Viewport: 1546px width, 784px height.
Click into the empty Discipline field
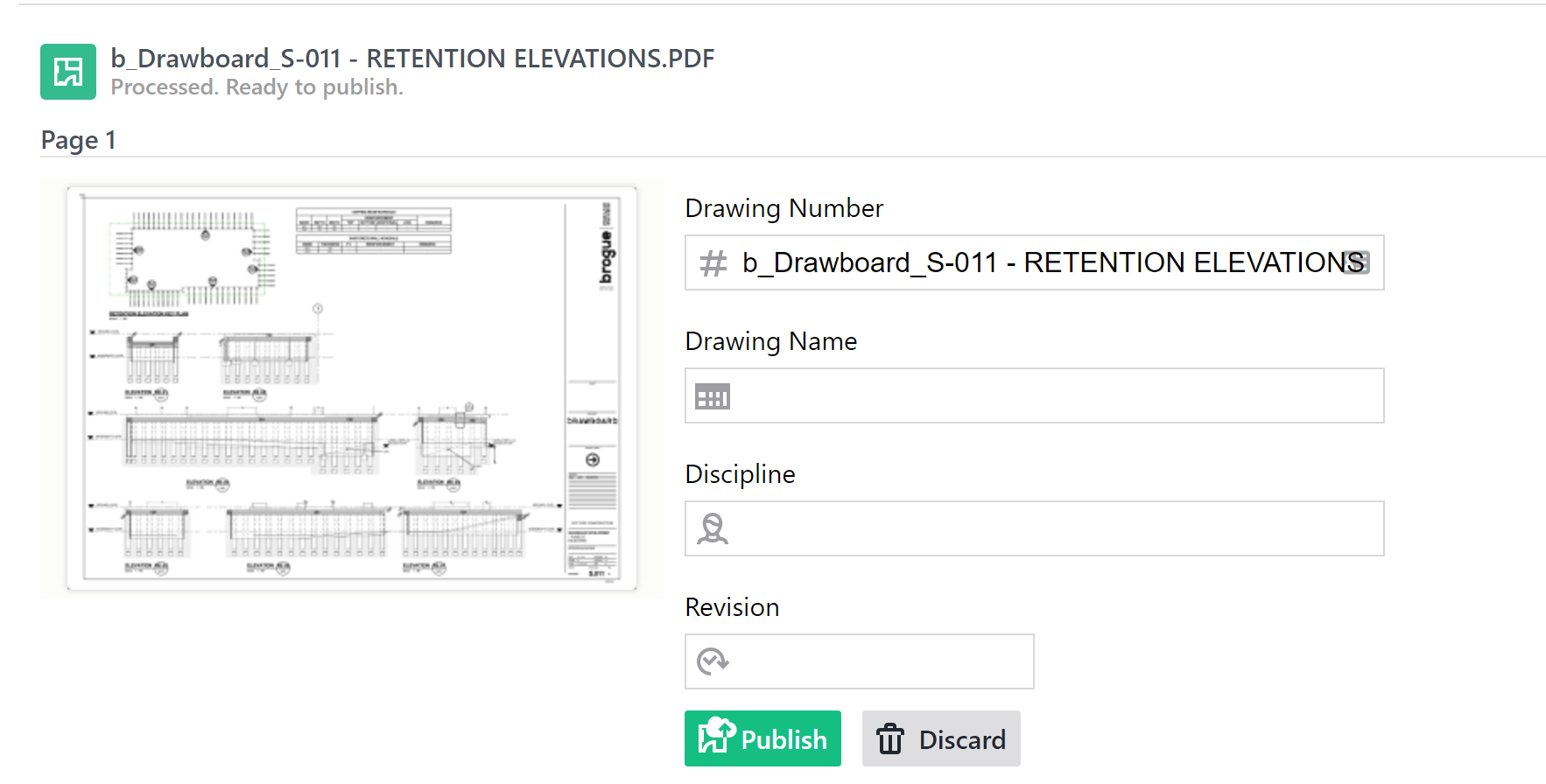pyautogui.click(x=1051, y=528)
